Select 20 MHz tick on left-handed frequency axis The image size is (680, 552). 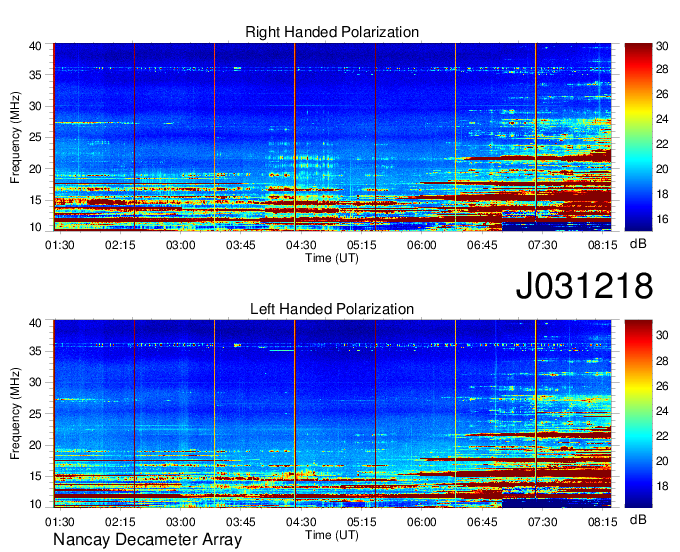[x=35, y=445]
